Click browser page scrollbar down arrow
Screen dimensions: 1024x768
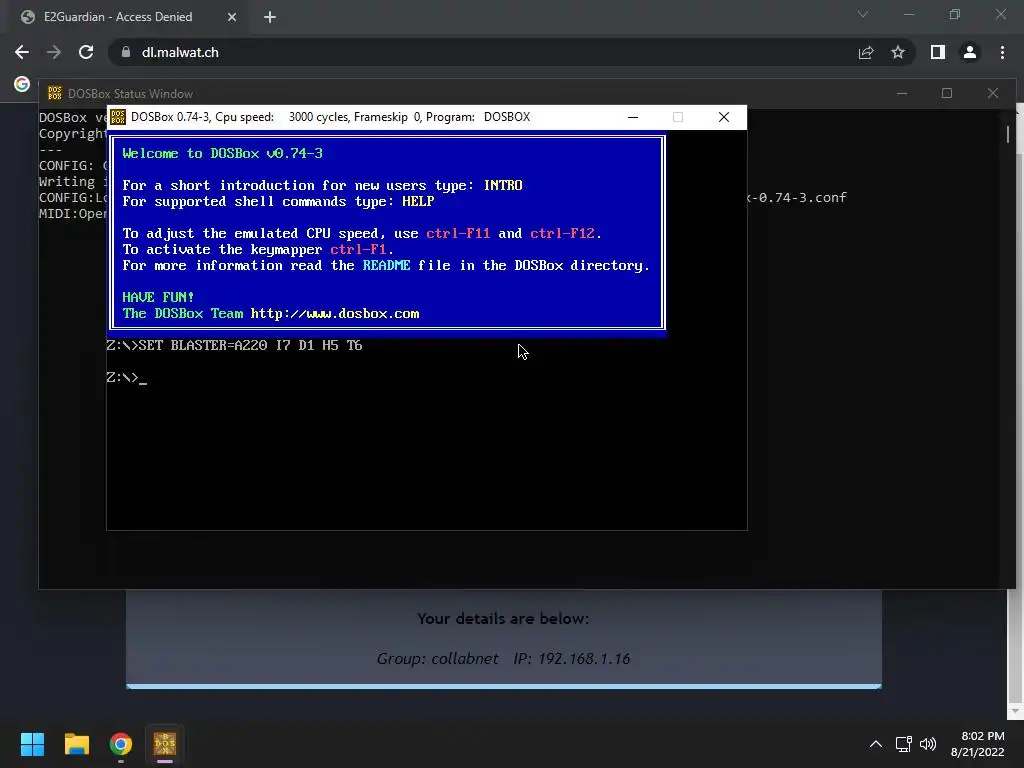click(1016, 711)
